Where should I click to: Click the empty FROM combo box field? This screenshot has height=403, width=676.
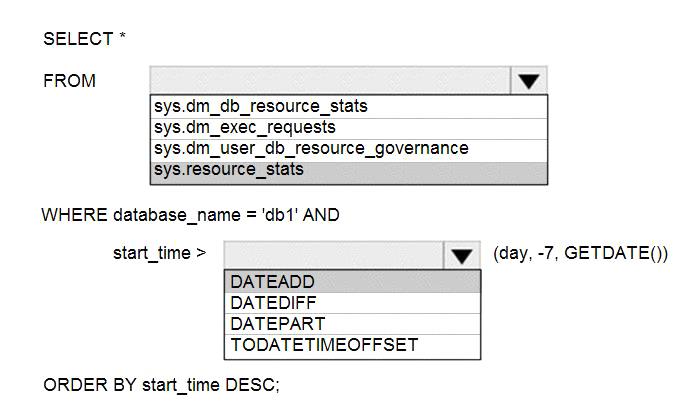[330, 81]
